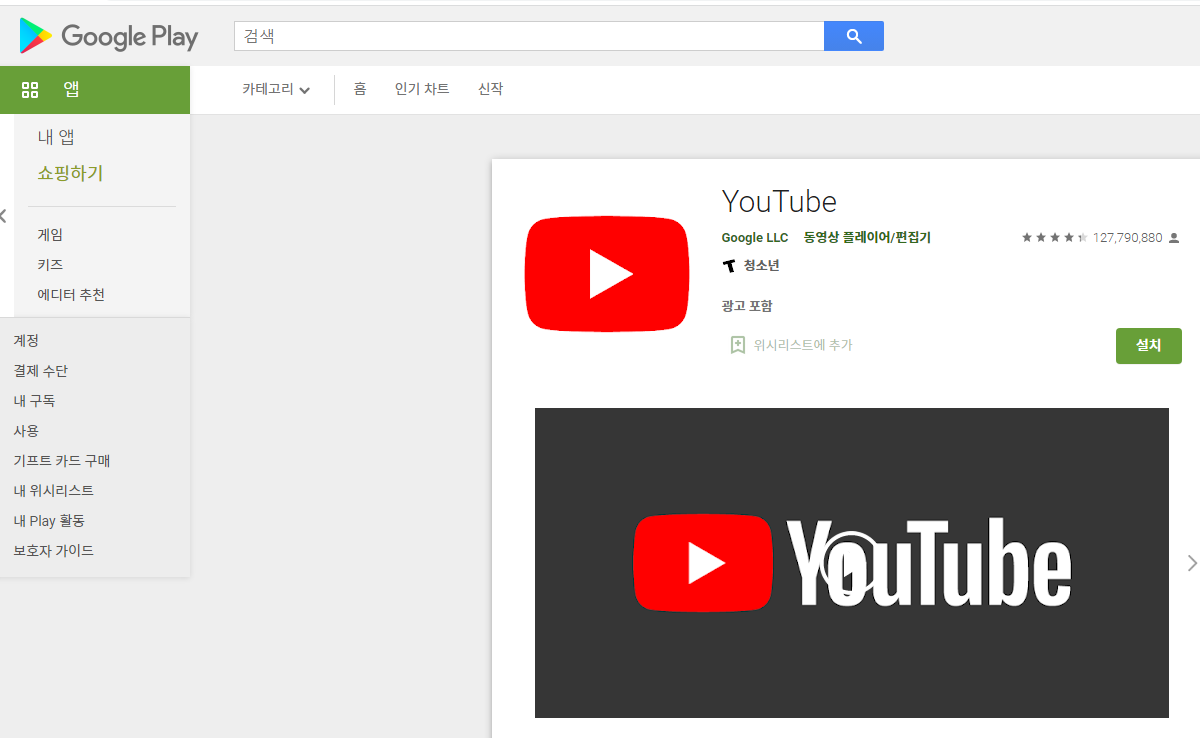Collapse the left sidebar with arrow
The height and width of the screenshot is (738, 1200).
pyautogui.click(x=3, y=215)
